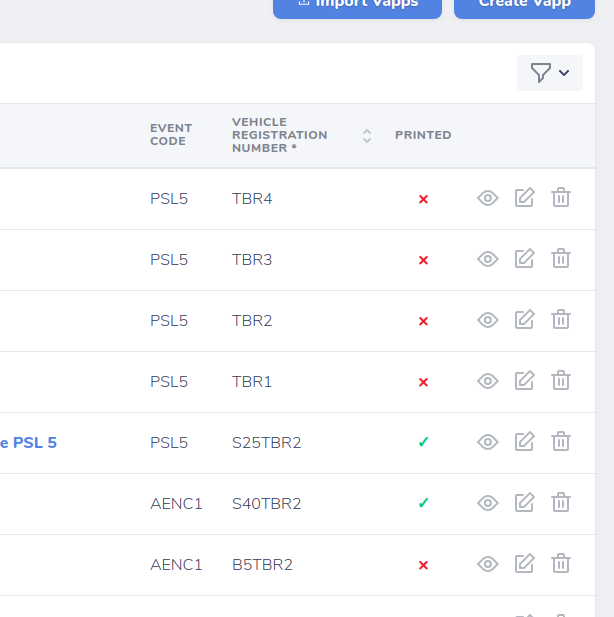Sort by Vehicle Registration Number

click(x=367, y=136)
